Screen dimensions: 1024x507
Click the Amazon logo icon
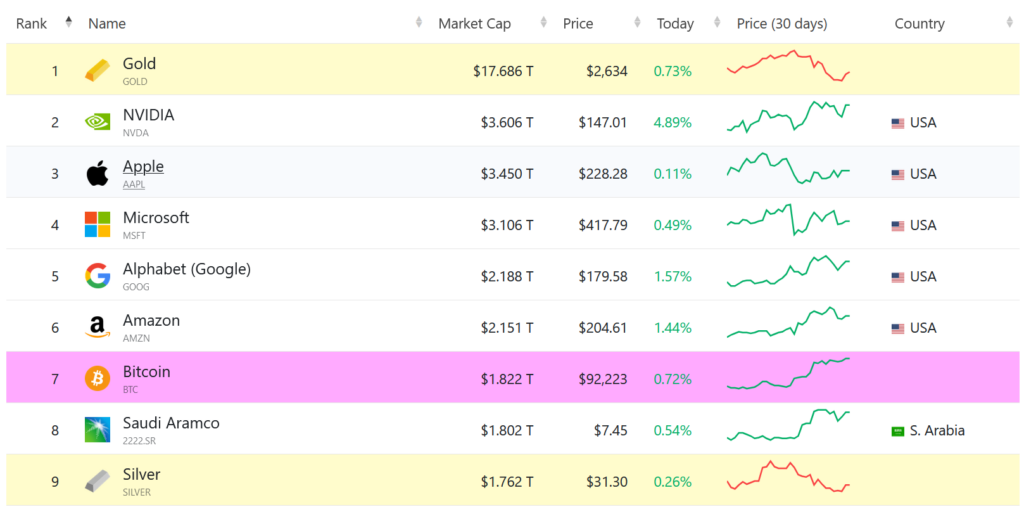tap(97, 328)
